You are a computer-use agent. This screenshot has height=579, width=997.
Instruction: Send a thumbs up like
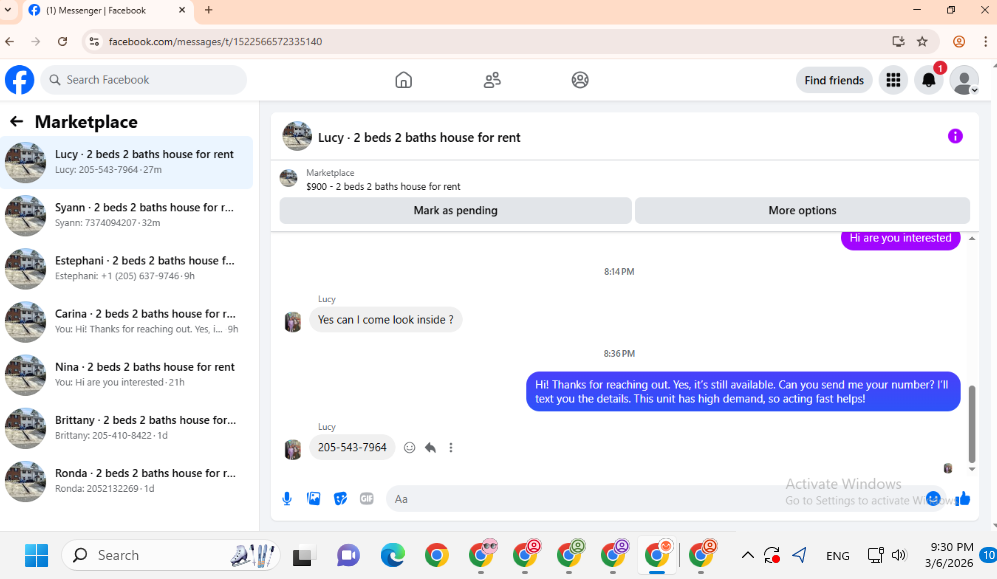pyautogui.click(x=963, y=499)
